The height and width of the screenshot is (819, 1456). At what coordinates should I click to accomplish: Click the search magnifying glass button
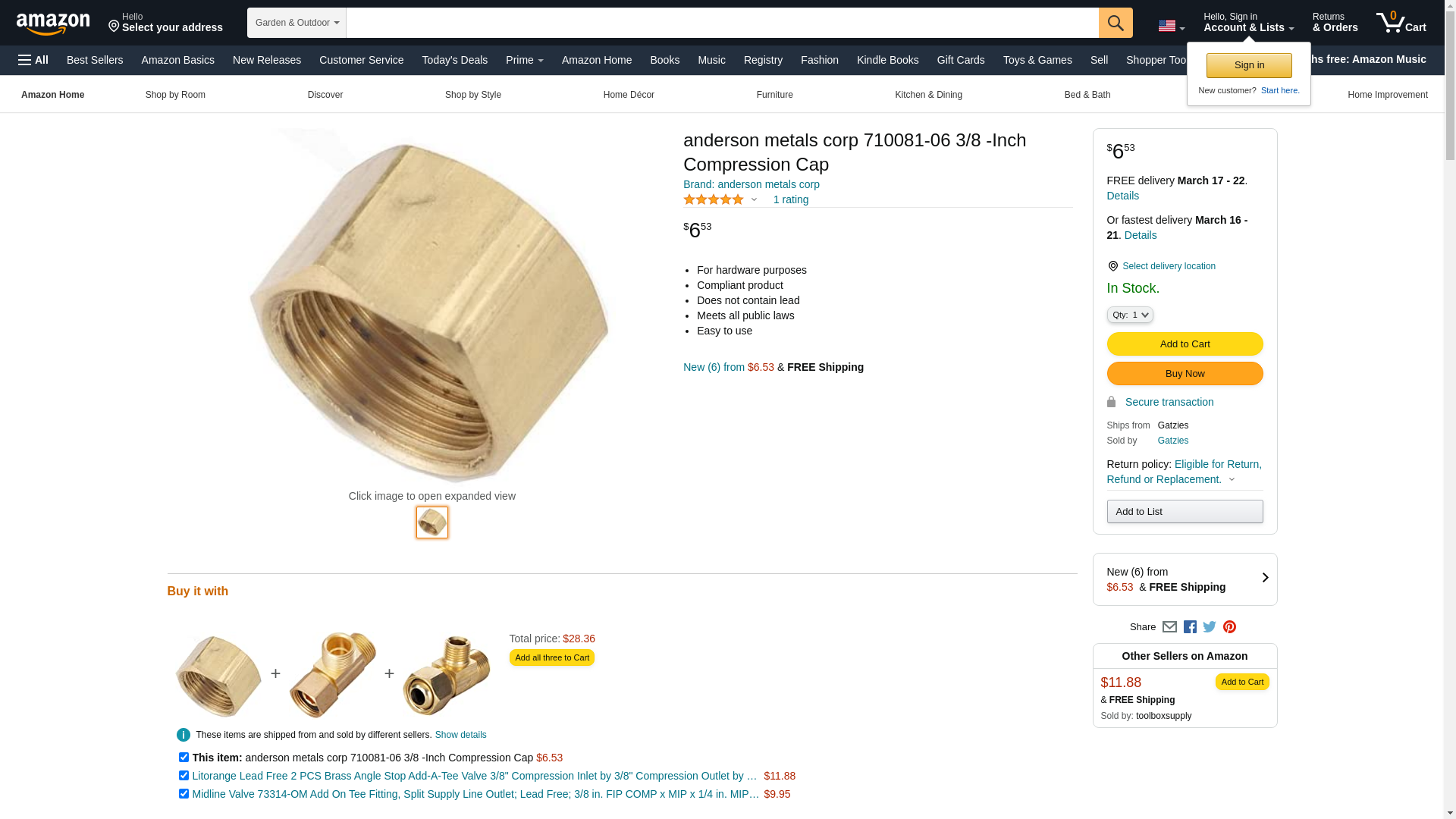tap(1116, 23)
